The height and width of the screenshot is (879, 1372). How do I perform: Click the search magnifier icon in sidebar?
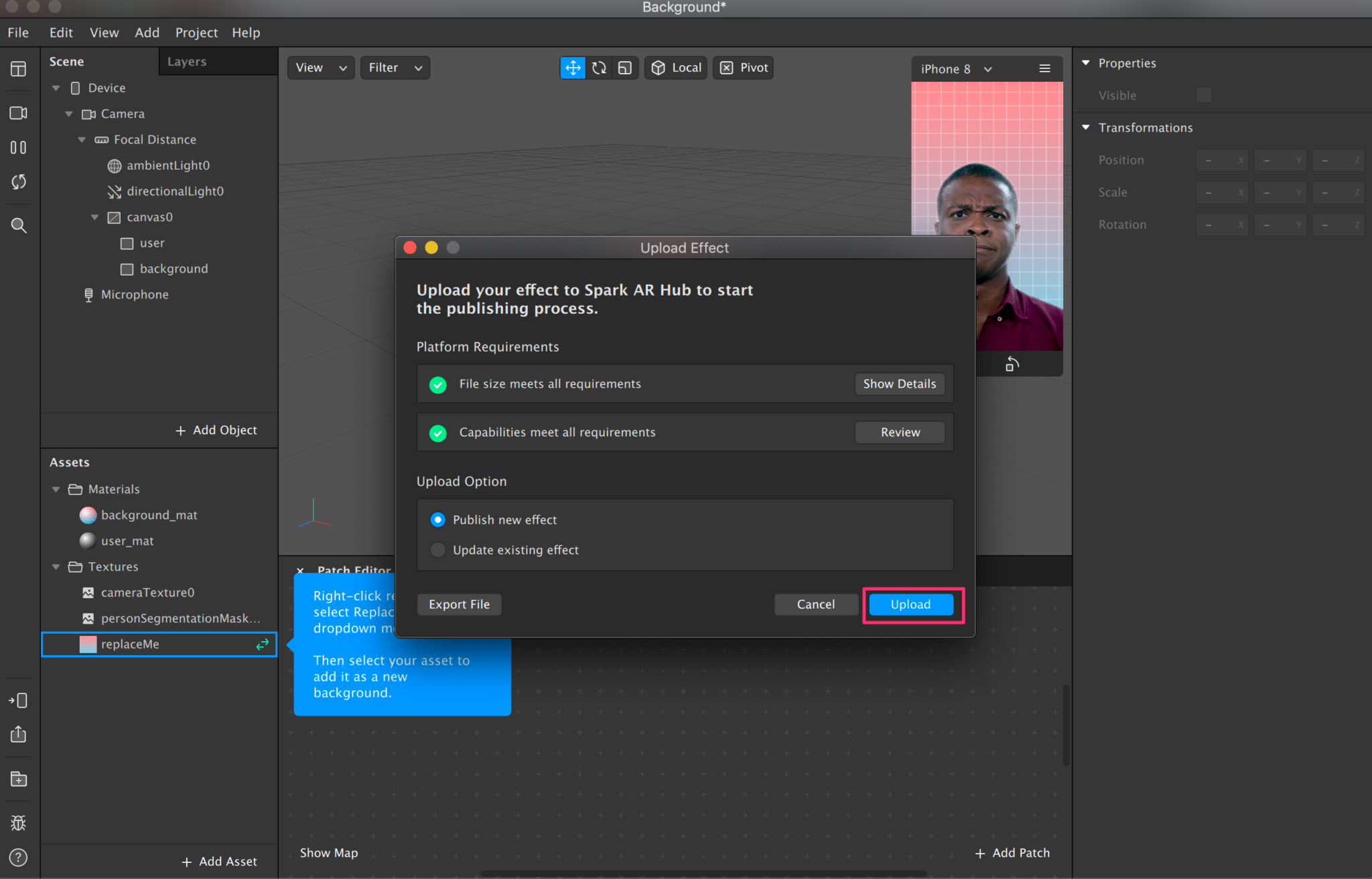19,226
